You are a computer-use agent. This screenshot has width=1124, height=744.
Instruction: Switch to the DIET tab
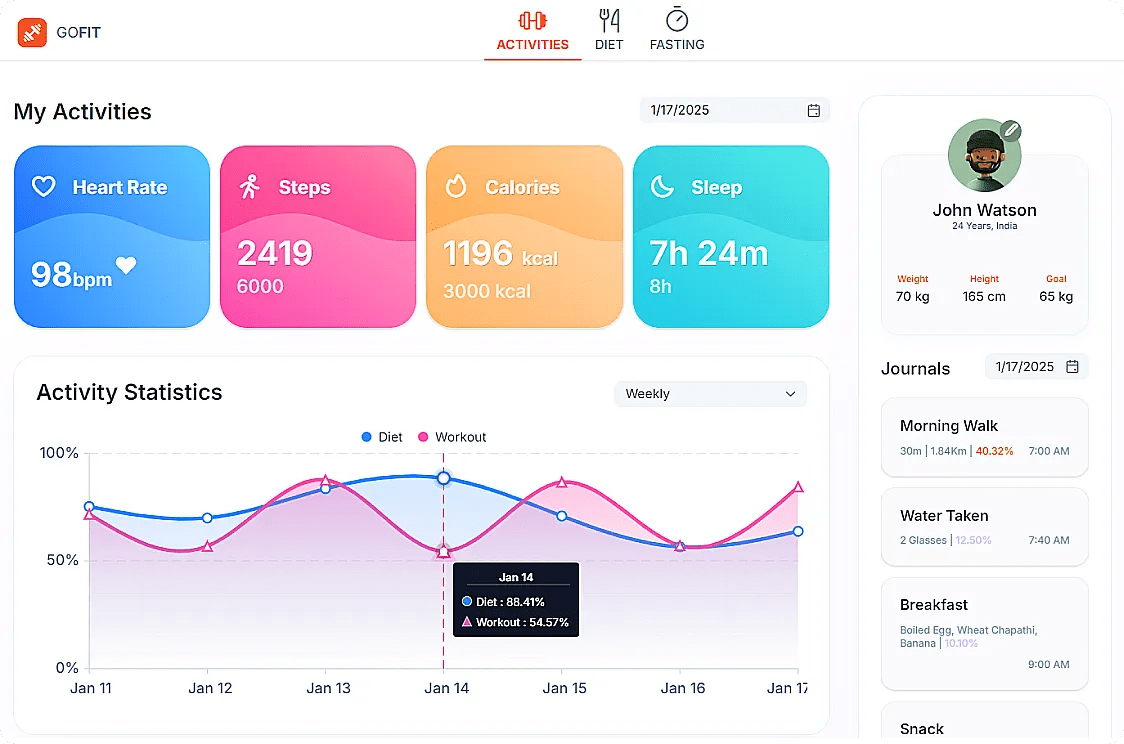point(609,29)
